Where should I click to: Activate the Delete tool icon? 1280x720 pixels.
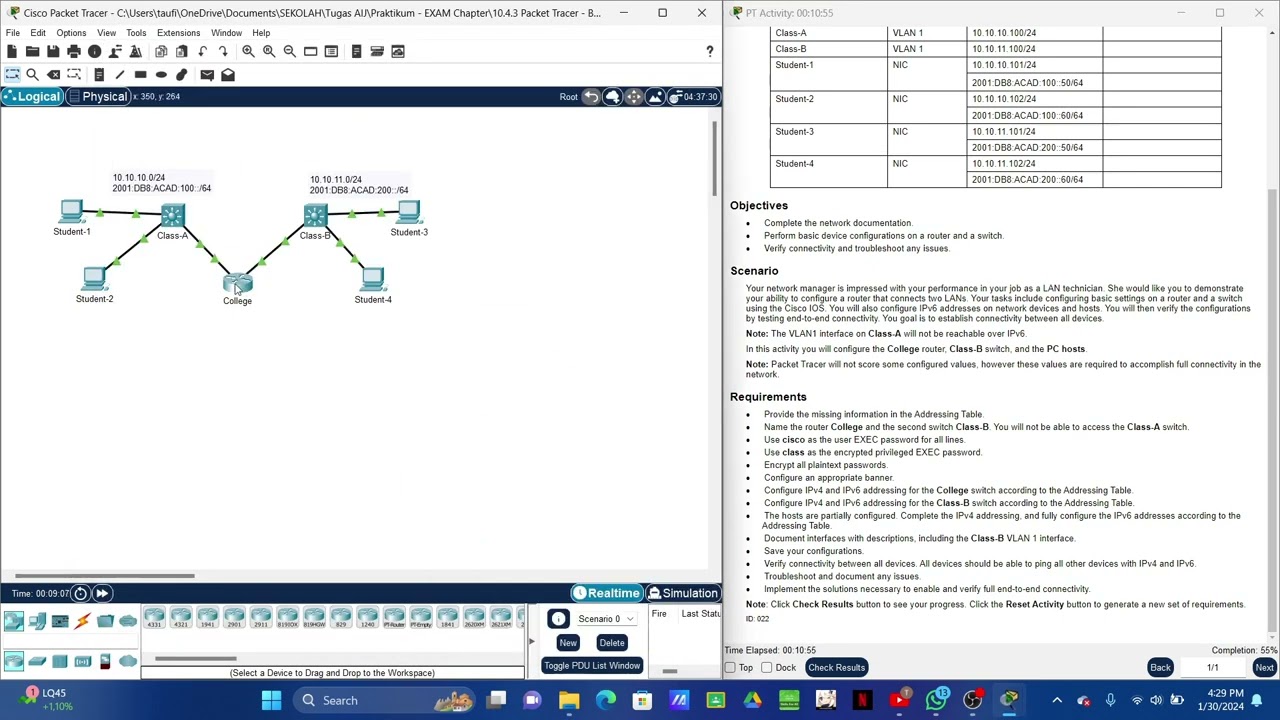tap(53, 75)
